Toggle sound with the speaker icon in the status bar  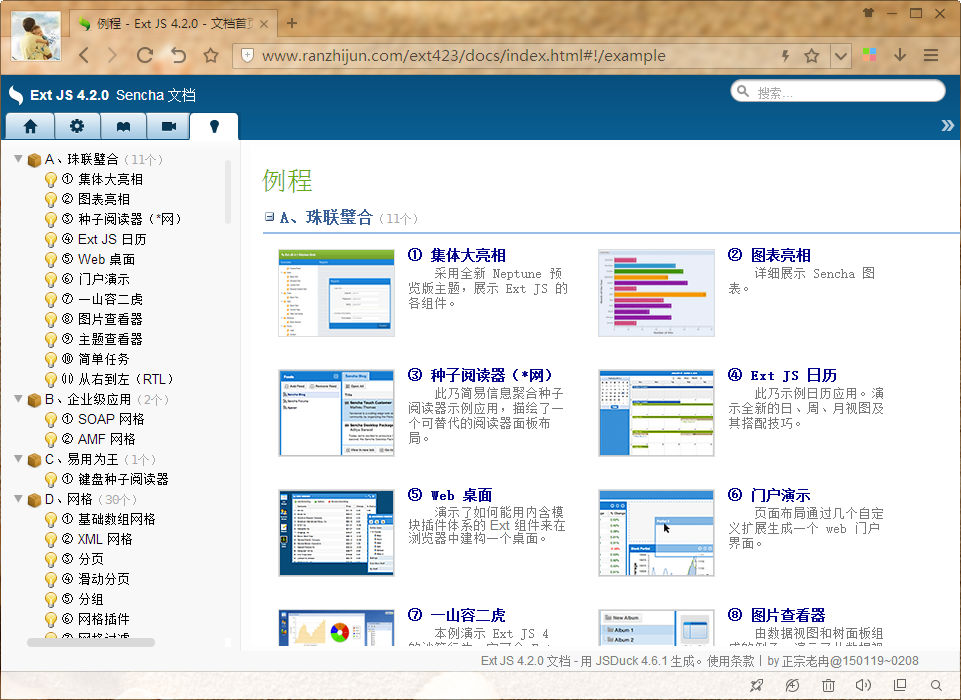pos(863,685)
